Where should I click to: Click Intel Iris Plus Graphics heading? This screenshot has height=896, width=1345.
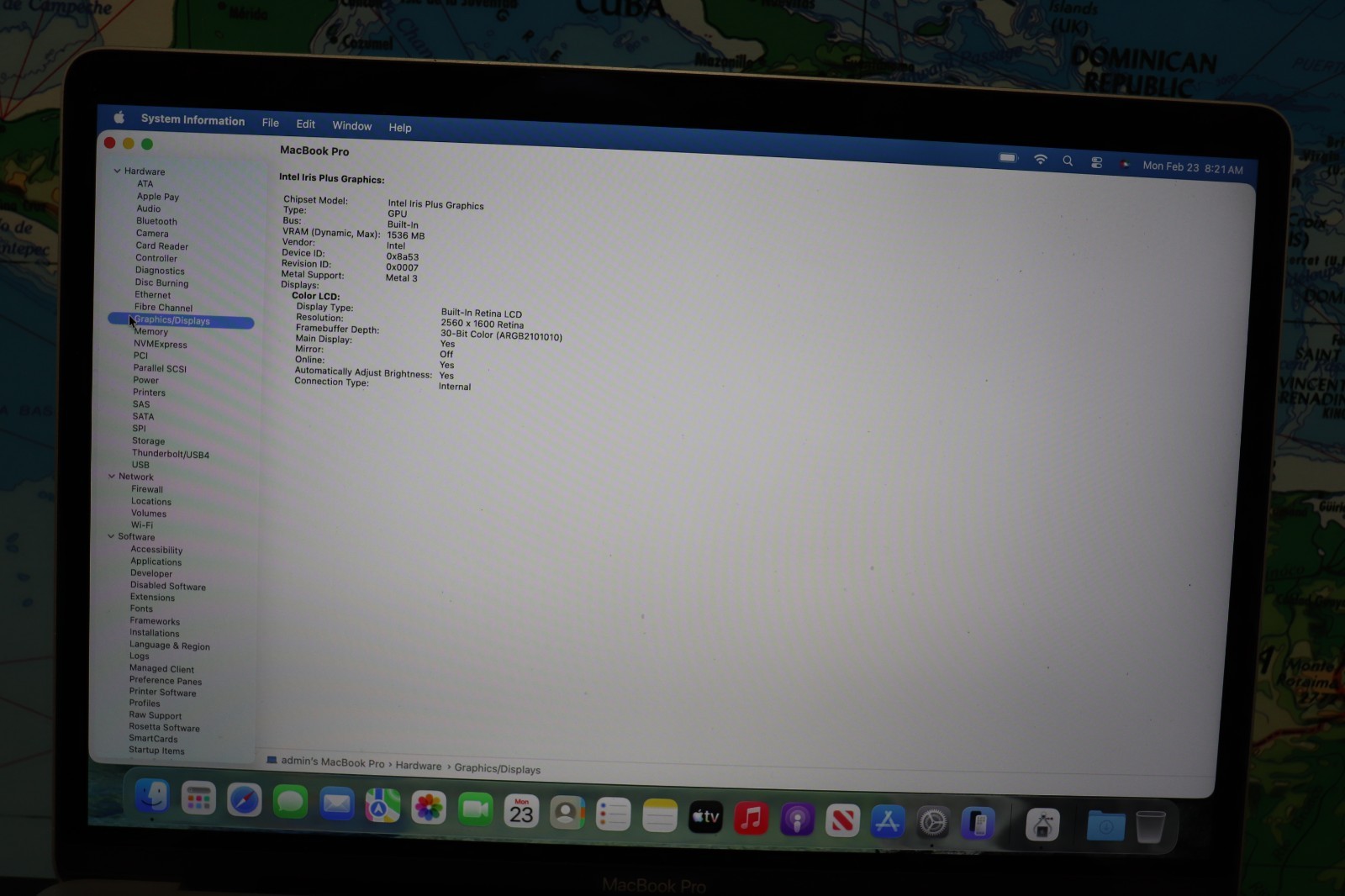click(331, 178)
